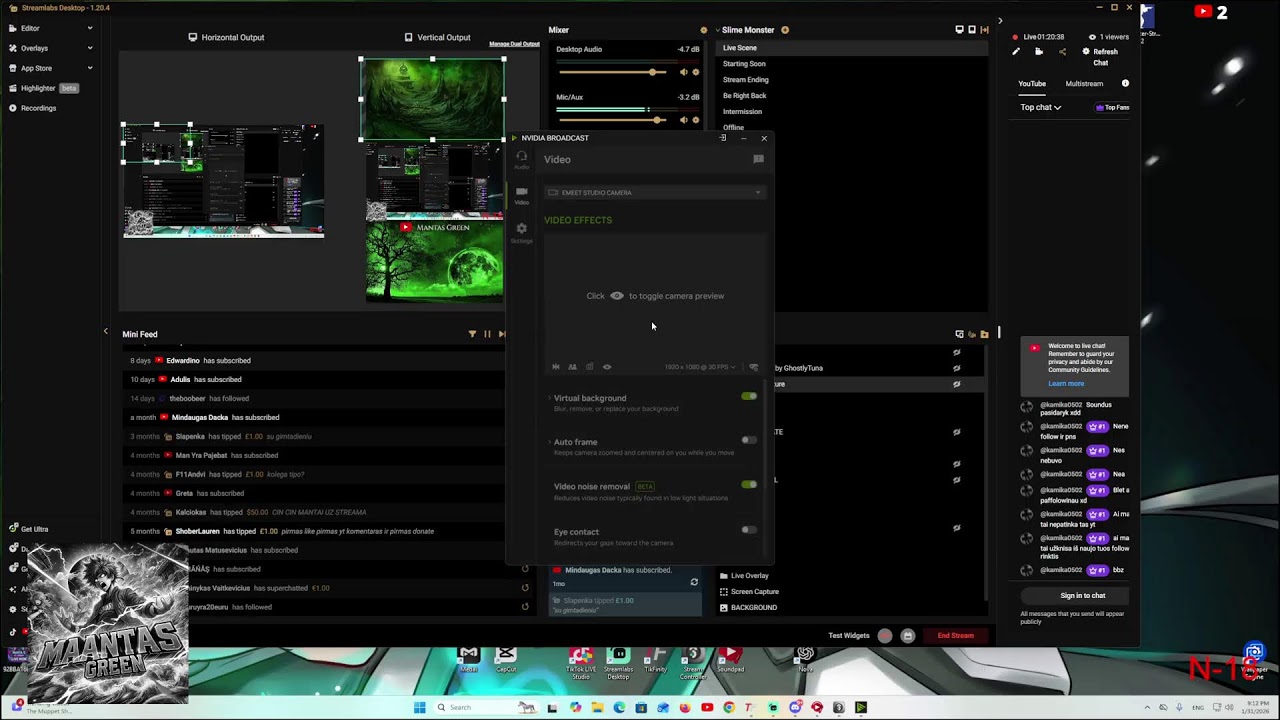Click Sign in to chat button
The width and height of the screenshot is (1280, 720).
coord(1083,595)
